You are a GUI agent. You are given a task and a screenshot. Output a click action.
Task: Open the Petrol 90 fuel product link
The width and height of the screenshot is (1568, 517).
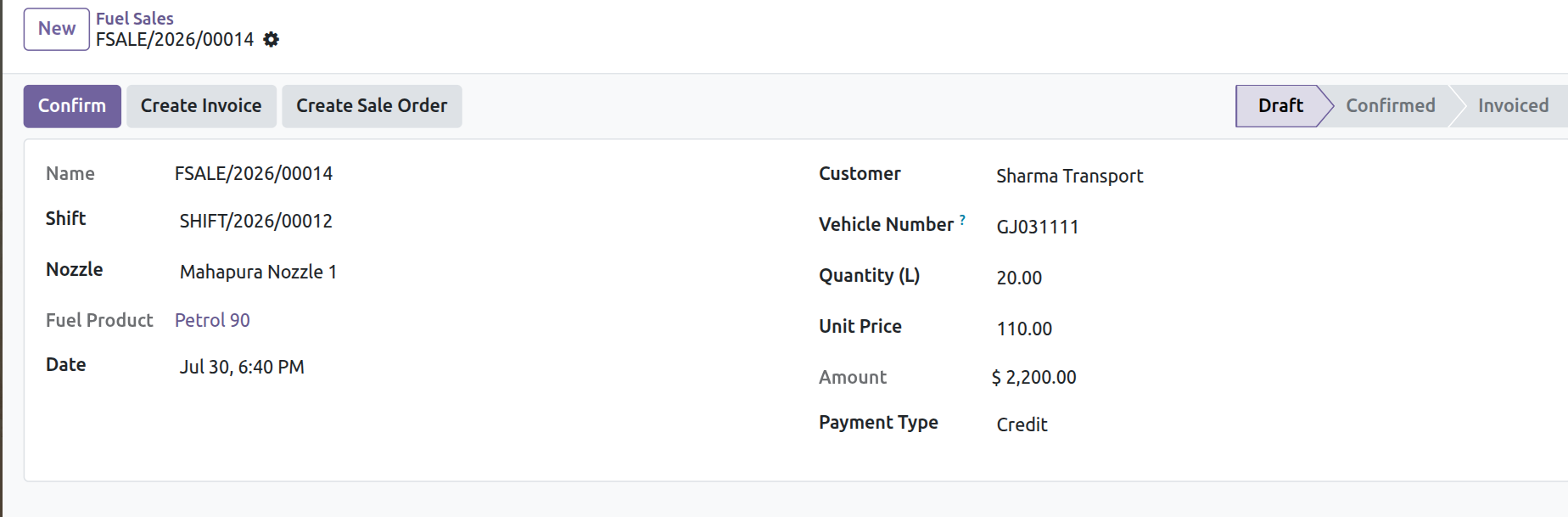tap(212, 320)
